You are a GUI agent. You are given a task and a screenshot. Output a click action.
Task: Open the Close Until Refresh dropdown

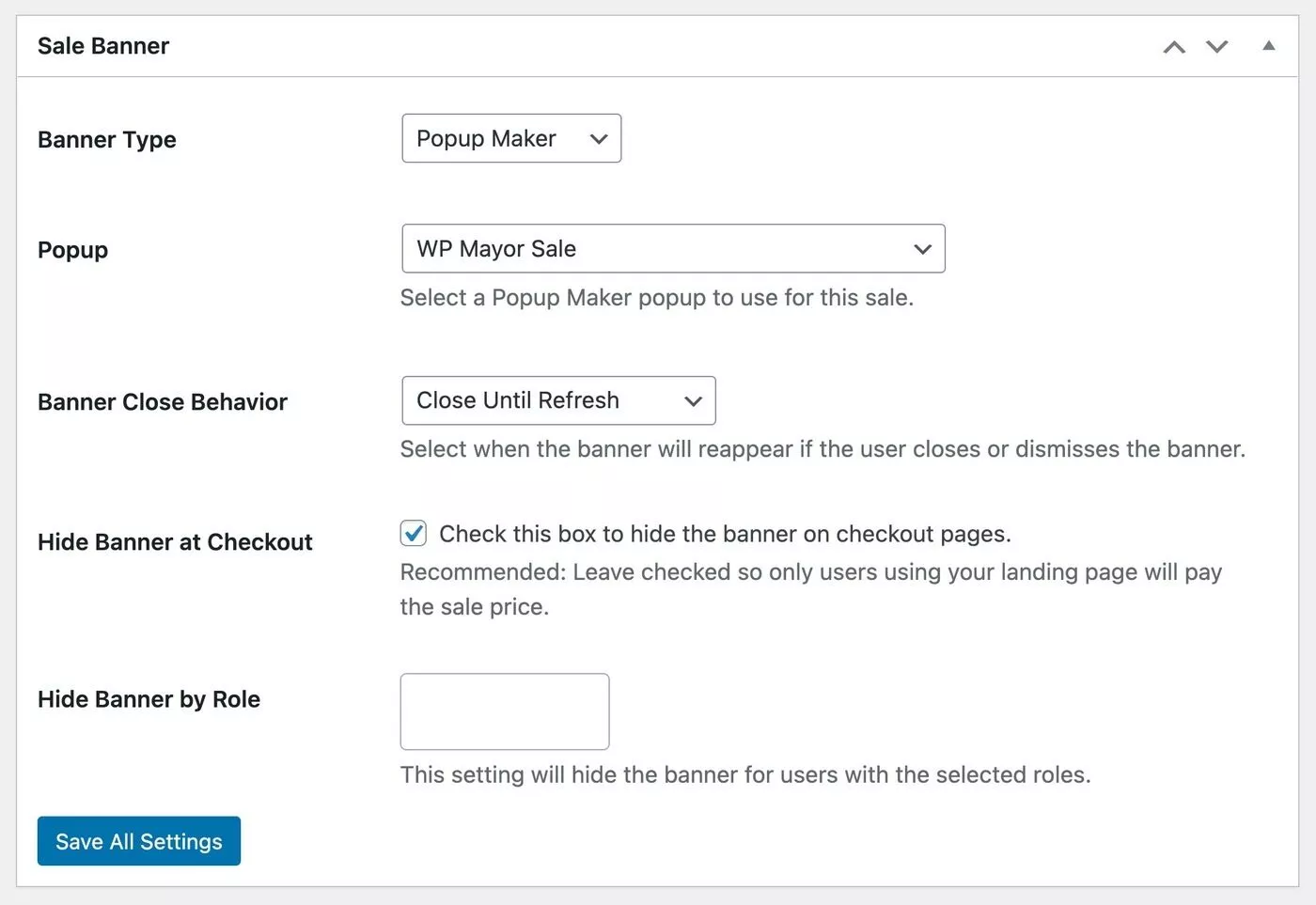[558, 400]
